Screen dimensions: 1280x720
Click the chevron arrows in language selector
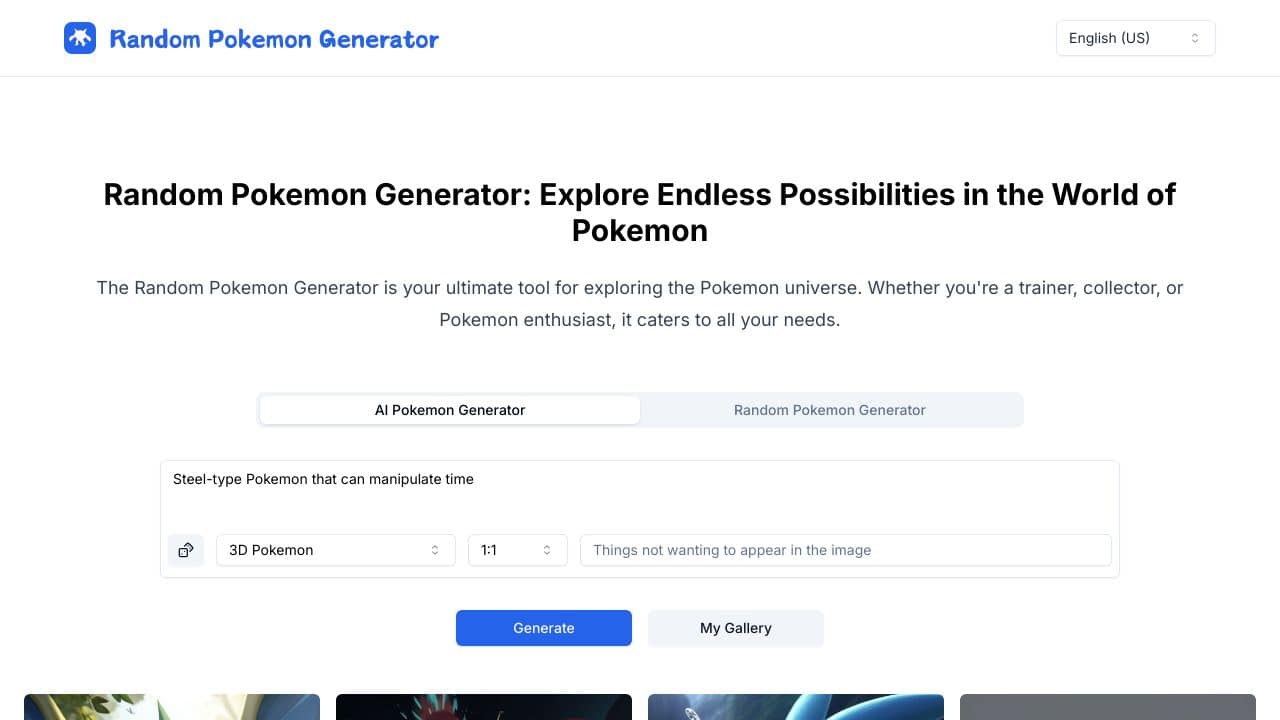click(1195, 38)
